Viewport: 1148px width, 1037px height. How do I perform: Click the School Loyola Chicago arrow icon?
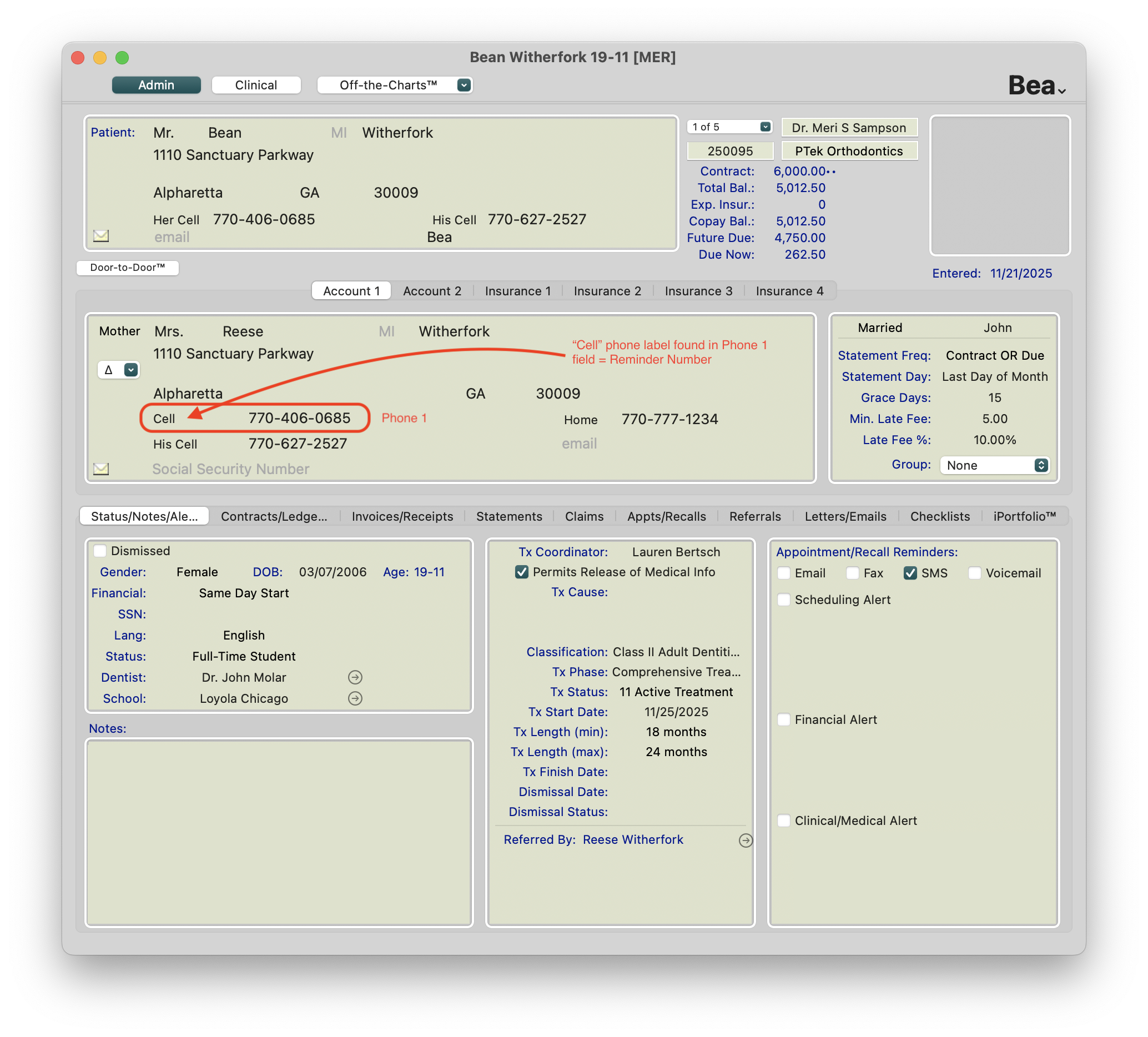coord(355,698)
